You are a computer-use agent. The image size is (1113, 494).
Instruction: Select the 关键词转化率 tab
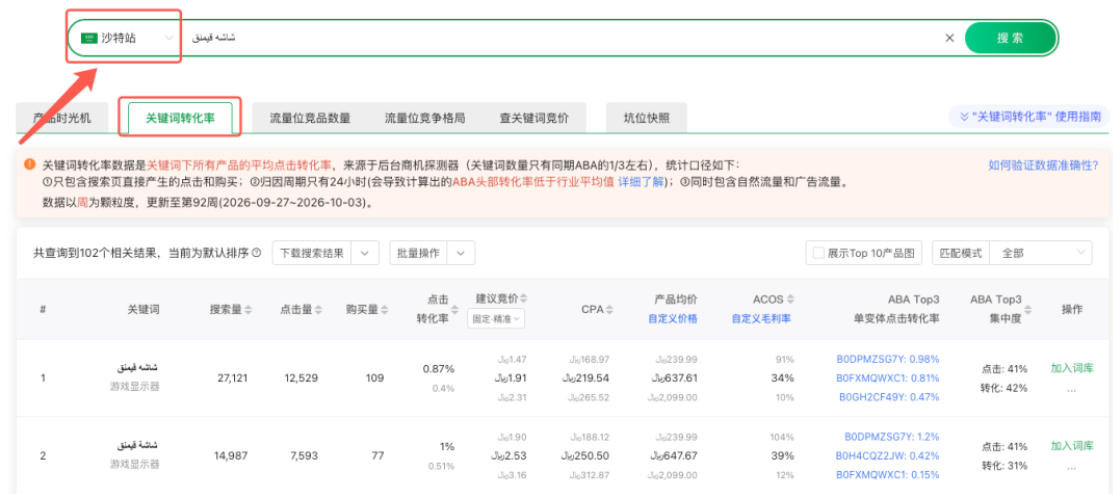pos(180,118)
